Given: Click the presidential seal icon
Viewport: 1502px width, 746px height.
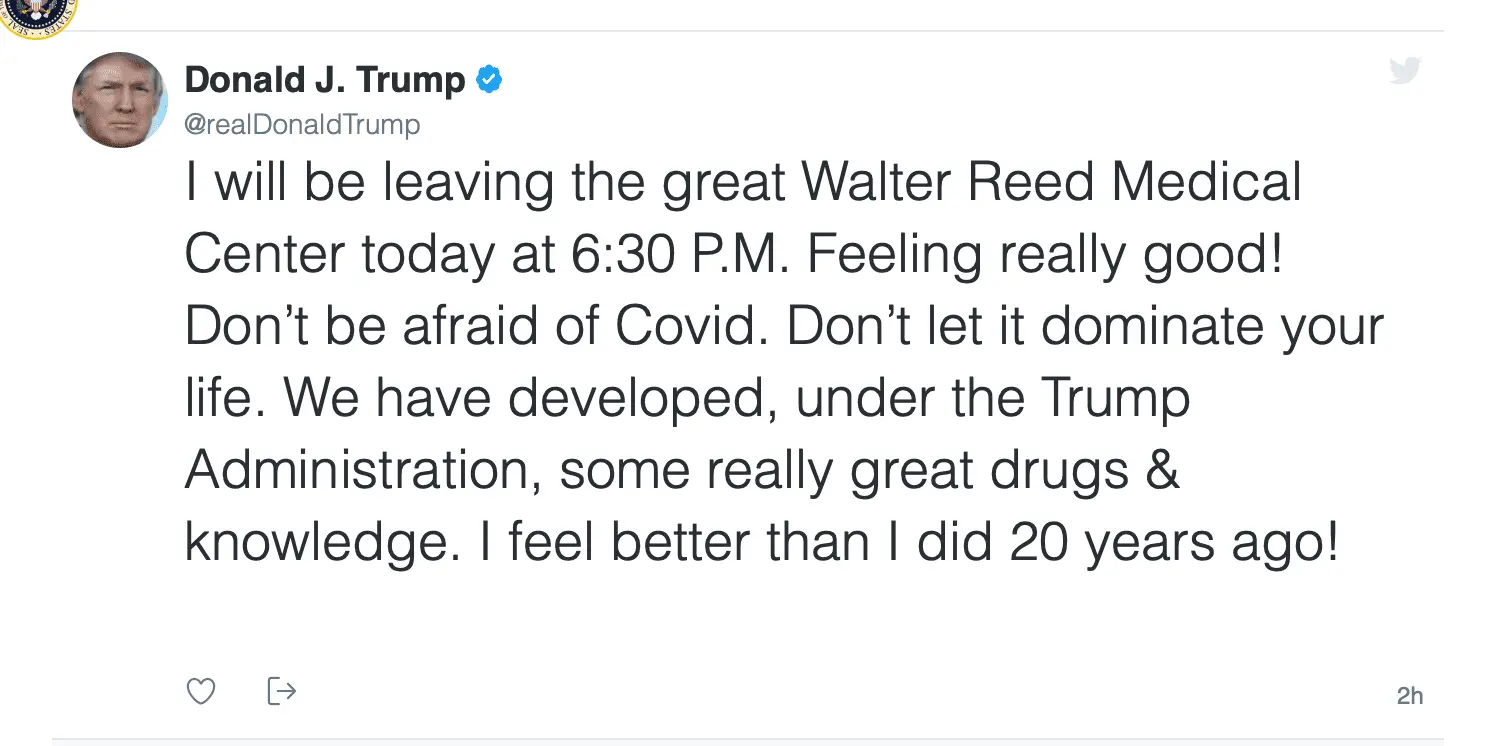Looking at the screenshot, I should (x=38, y=14).
